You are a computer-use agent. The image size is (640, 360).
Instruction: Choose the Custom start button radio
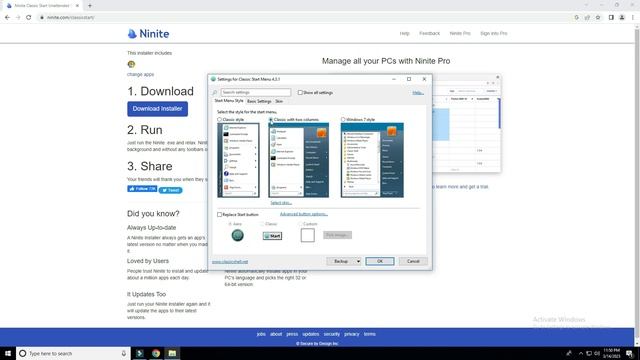pyautogui.click(x=300, y=224)
